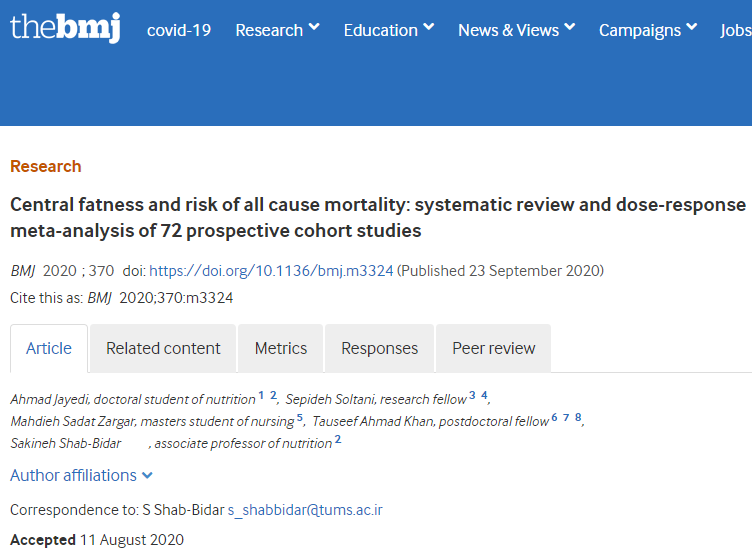The image size is (752, 553).
Task: Open the DOI link for bmj.m3324
Action: pos(271,271)
